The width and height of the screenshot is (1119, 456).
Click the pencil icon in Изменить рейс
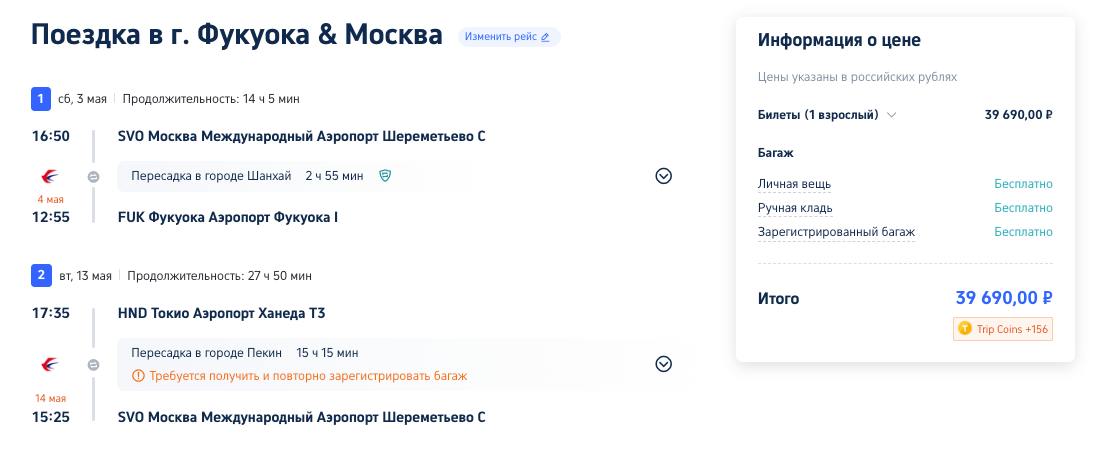(x=545, y=37)
